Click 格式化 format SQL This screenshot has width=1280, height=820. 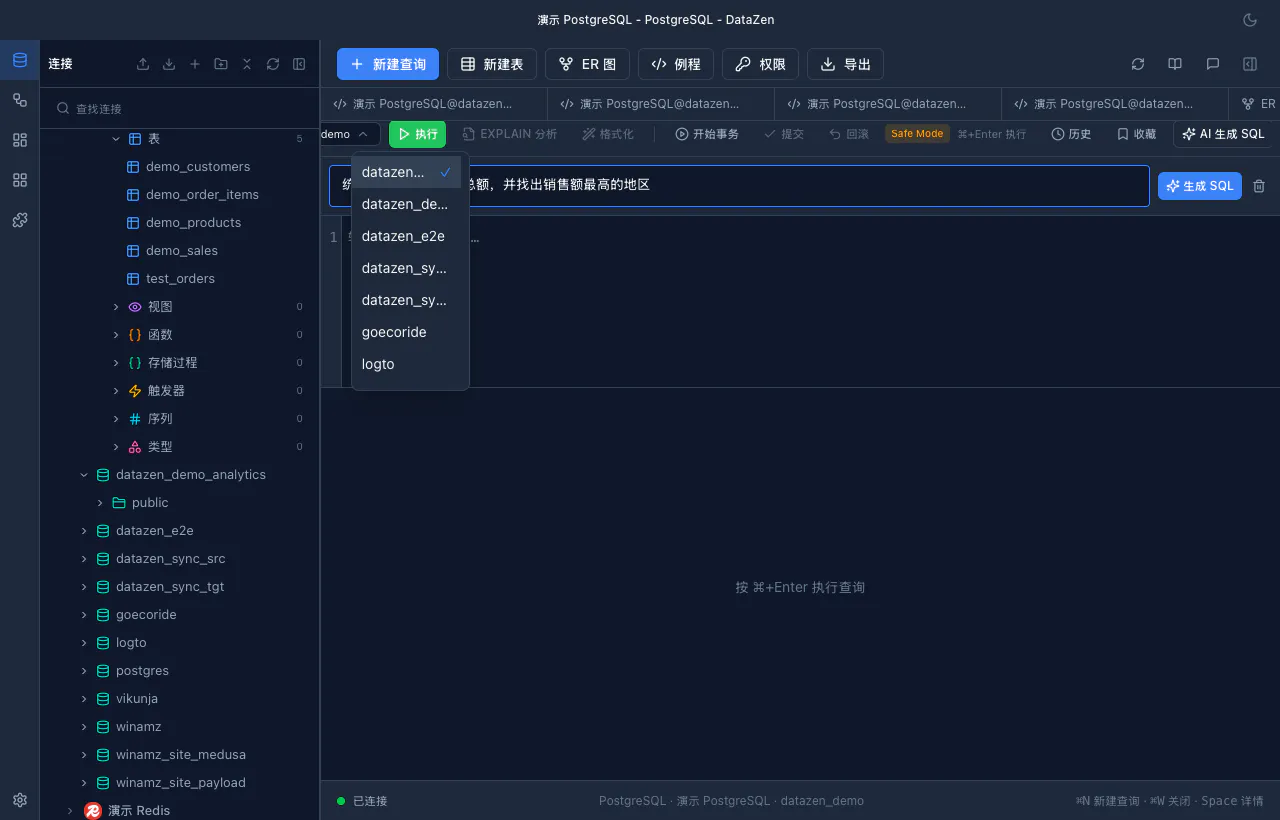coord(608,134)
